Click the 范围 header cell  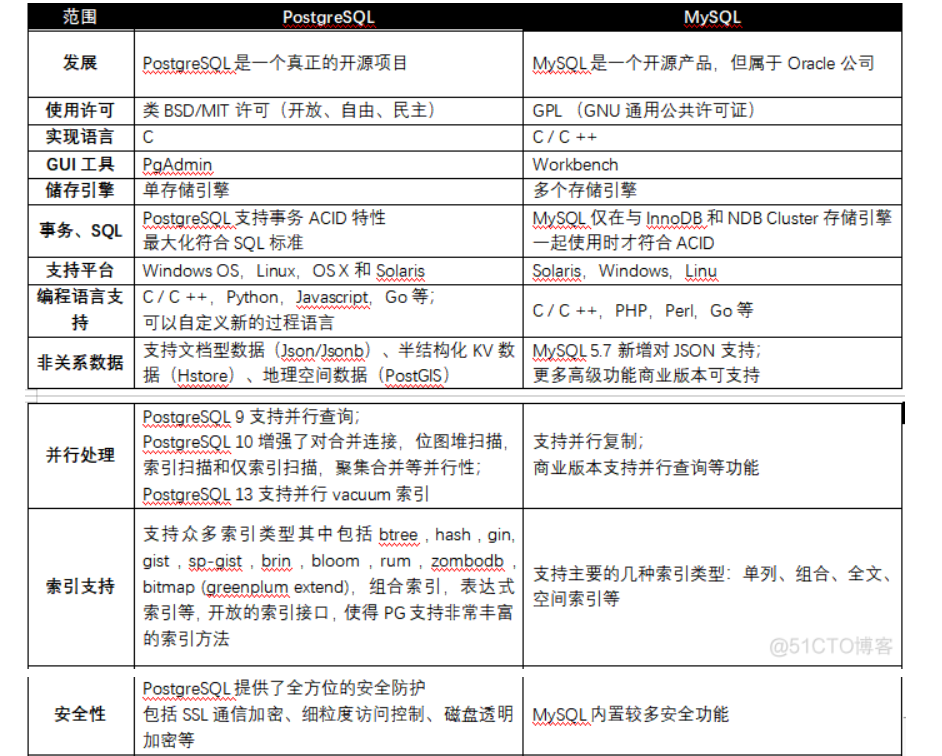[80, 17]
